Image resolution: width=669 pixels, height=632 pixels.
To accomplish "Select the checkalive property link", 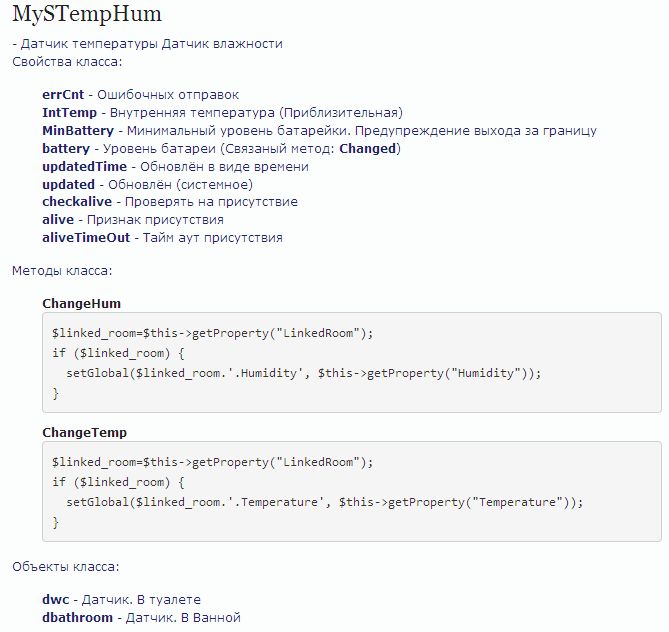I will (77, 202).
